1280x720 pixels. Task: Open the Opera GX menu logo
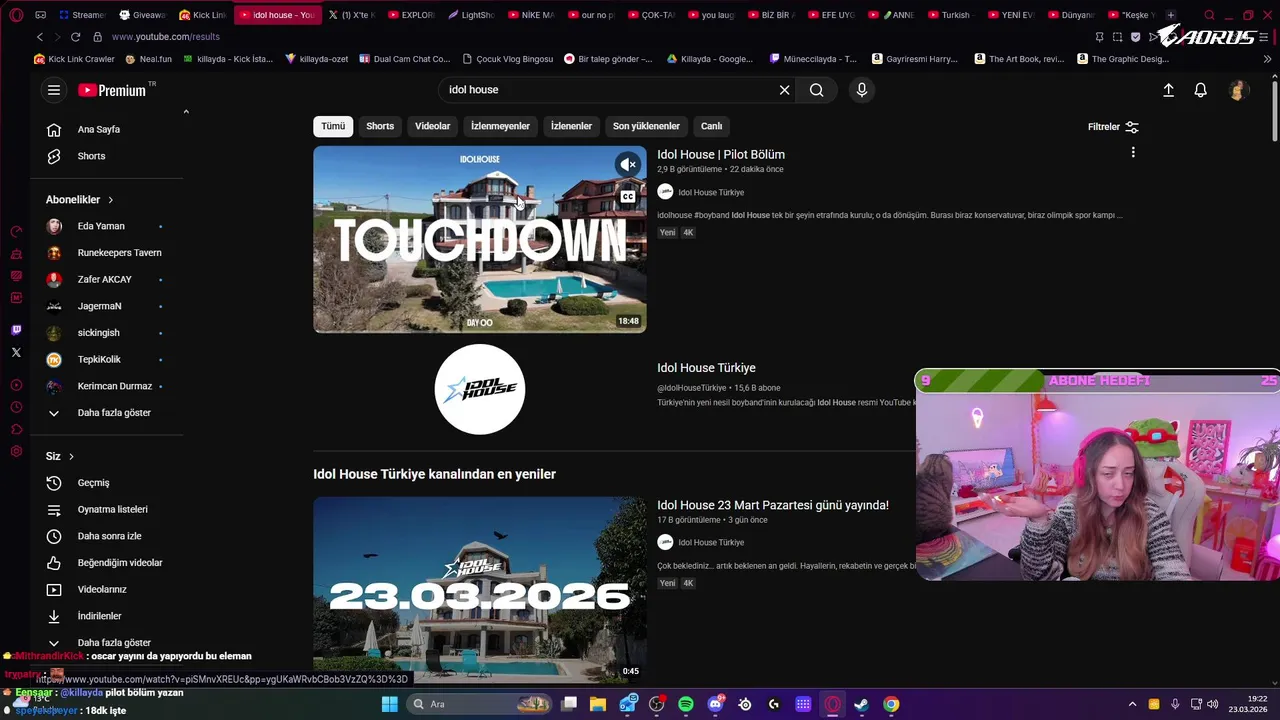point(16,15)
